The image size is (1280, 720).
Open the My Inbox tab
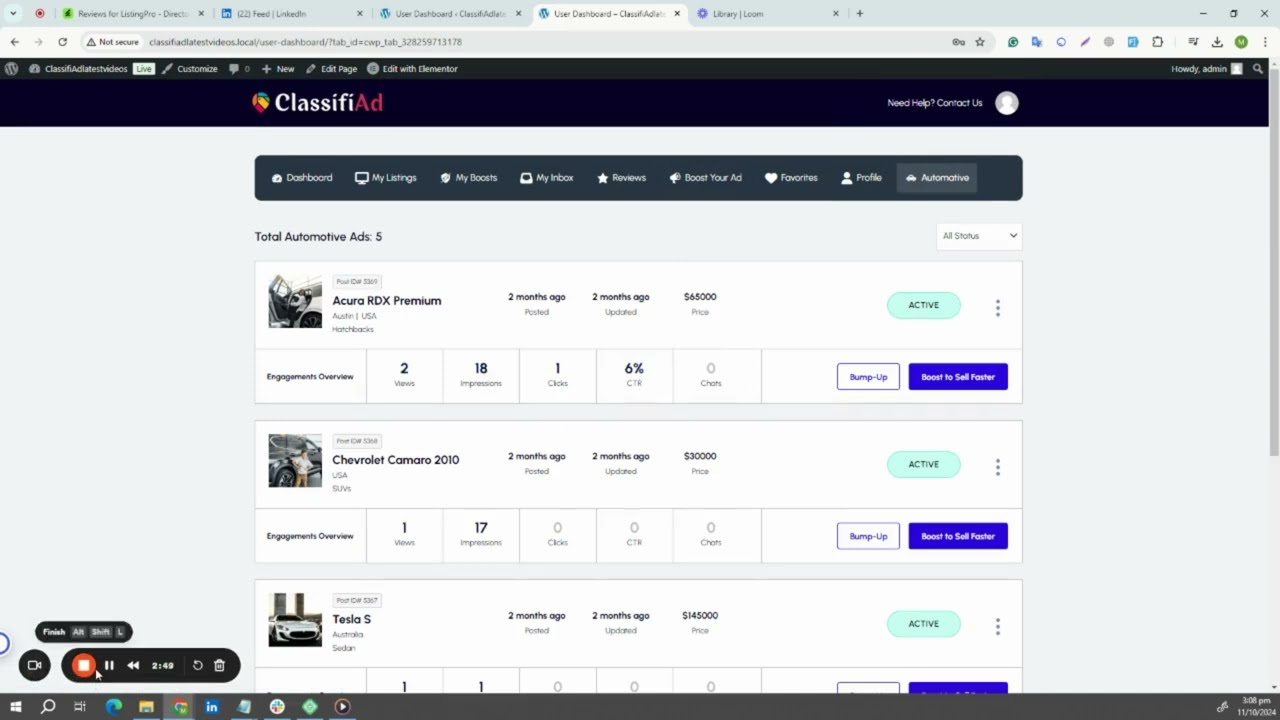pos(547,178)
